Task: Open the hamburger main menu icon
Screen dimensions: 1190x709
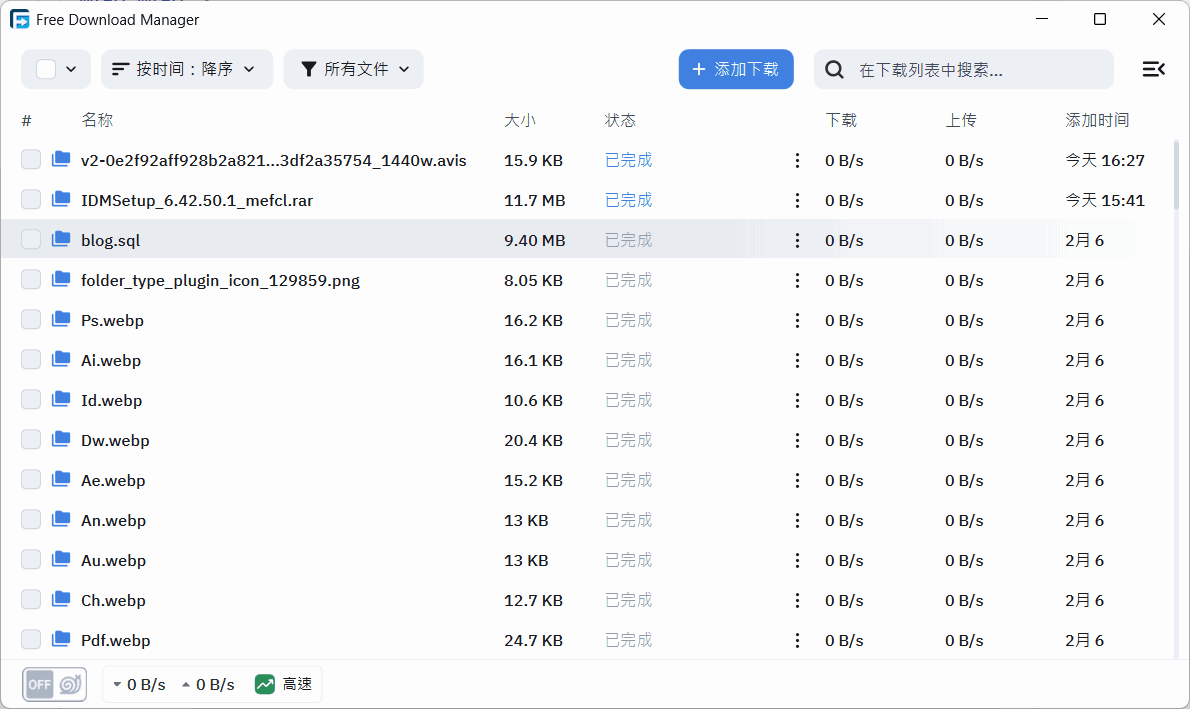Action: (1154, 69)
